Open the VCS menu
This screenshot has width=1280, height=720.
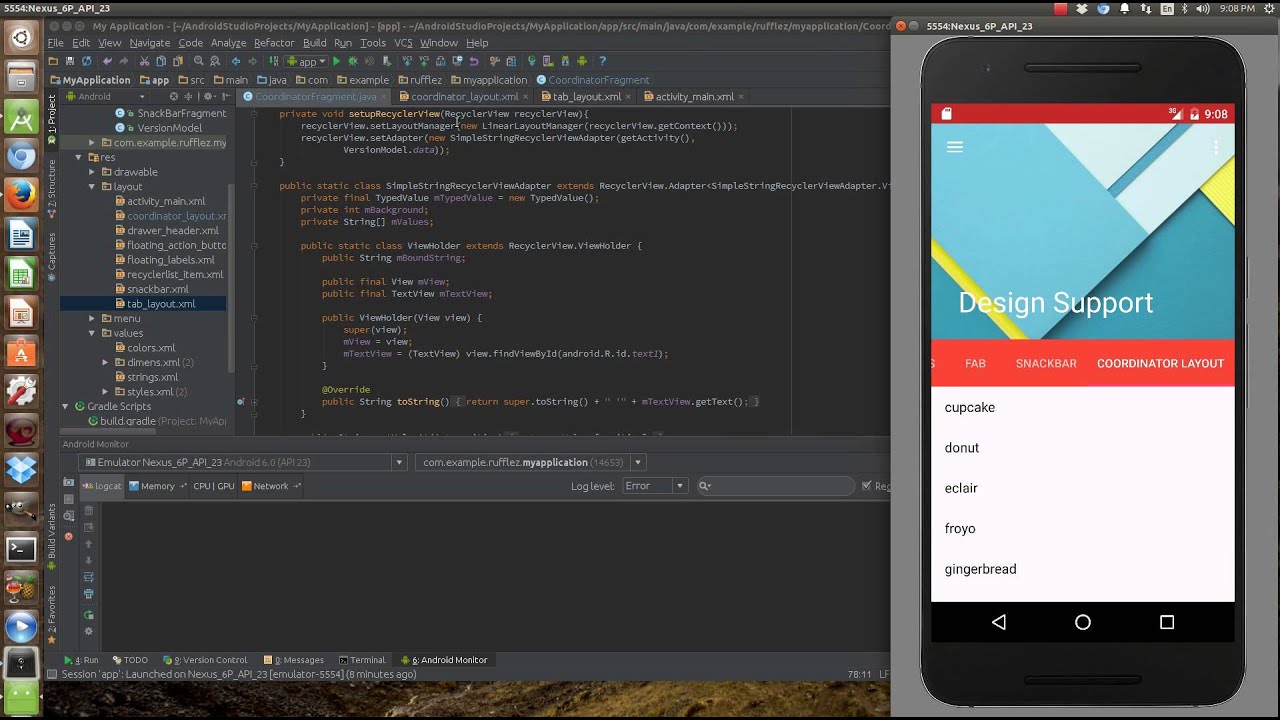tap(403, 43)
